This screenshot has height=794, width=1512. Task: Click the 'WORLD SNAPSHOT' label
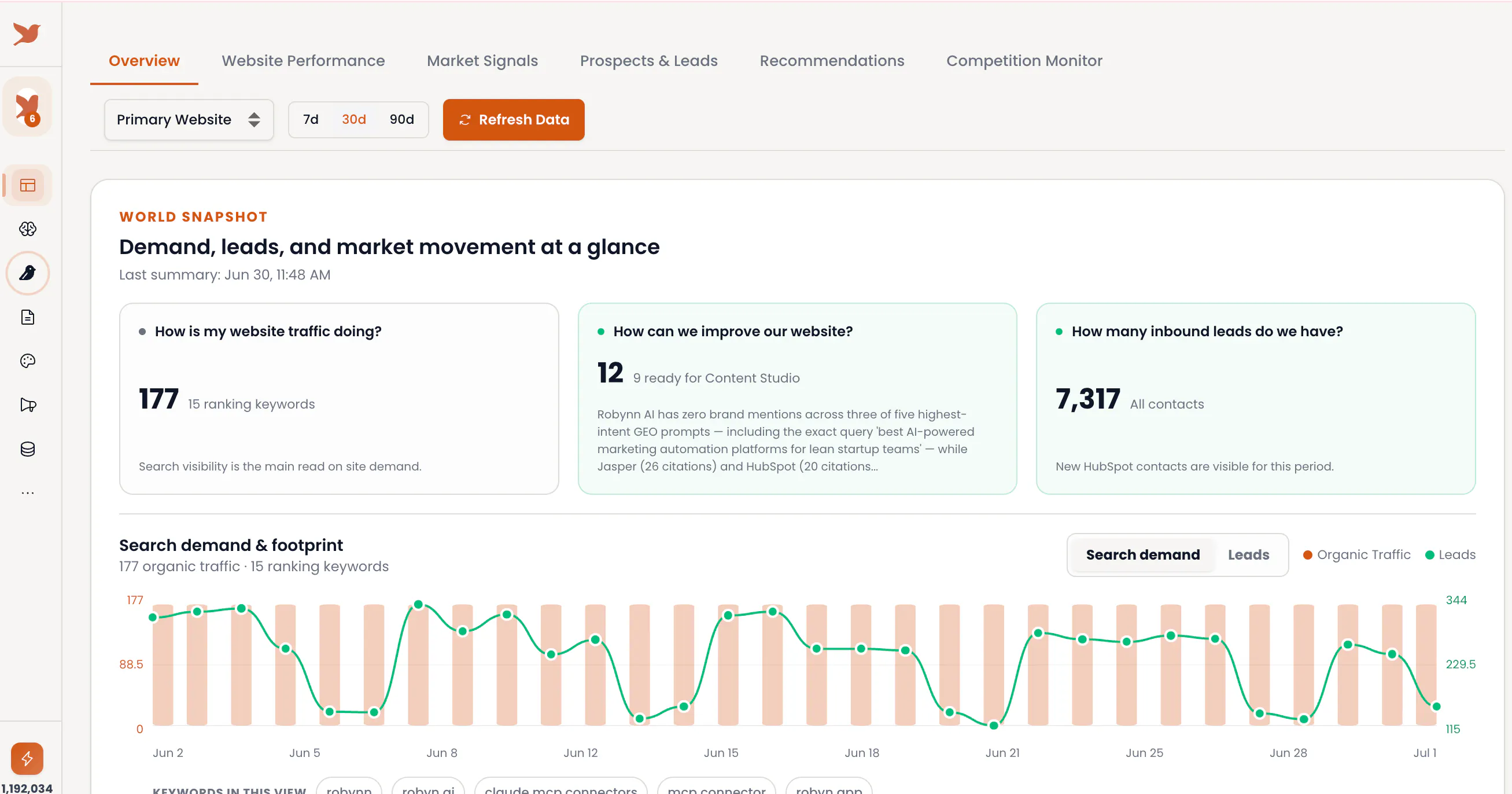coord(193,216)
